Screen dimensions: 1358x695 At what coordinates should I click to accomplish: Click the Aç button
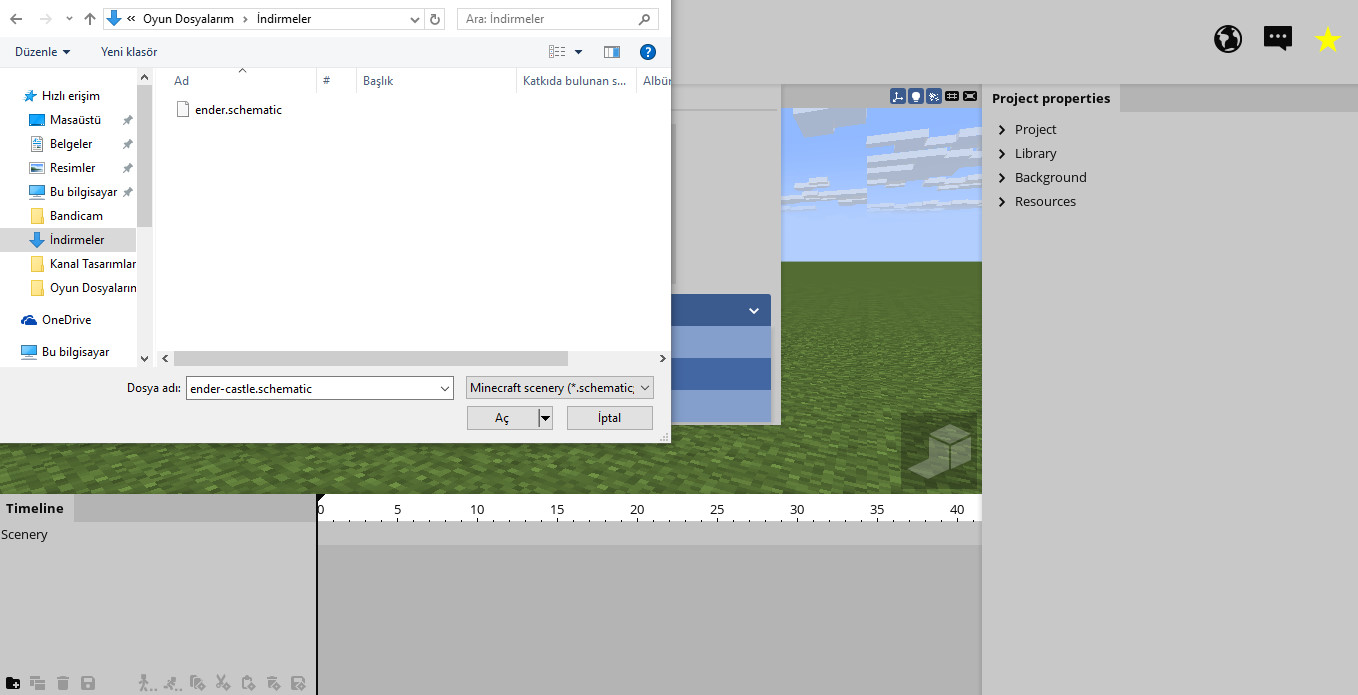pos(502,418)
